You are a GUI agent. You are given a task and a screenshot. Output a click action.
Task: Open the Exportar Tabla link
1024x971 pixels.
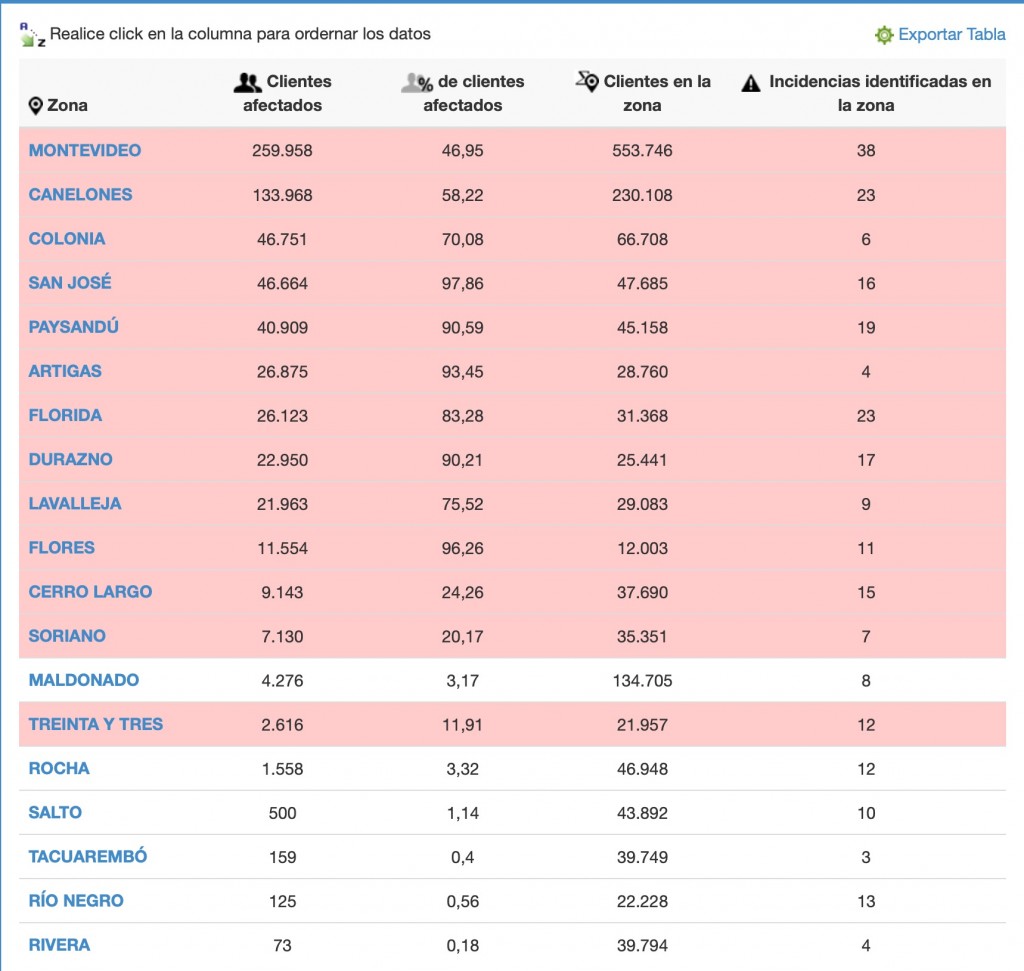tap(951, 34)
